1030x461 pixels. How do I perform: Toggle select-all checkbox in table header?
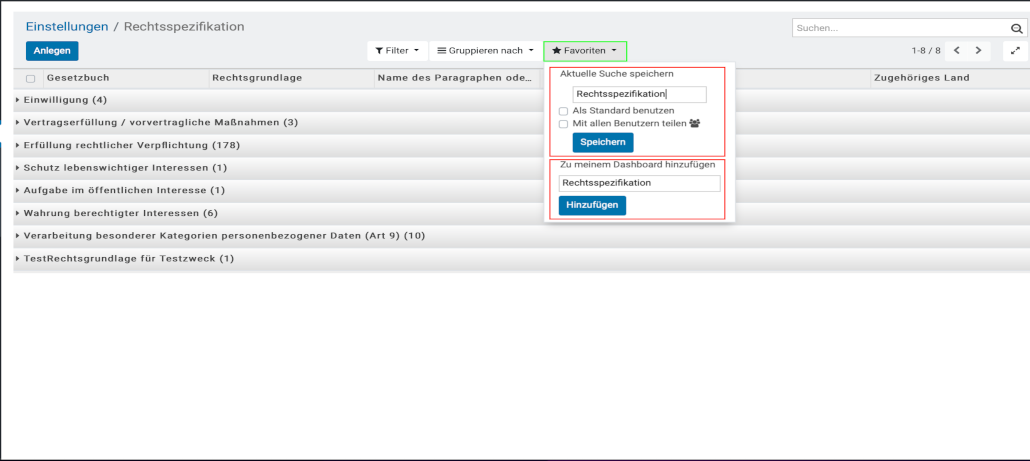tap(30, 78)
